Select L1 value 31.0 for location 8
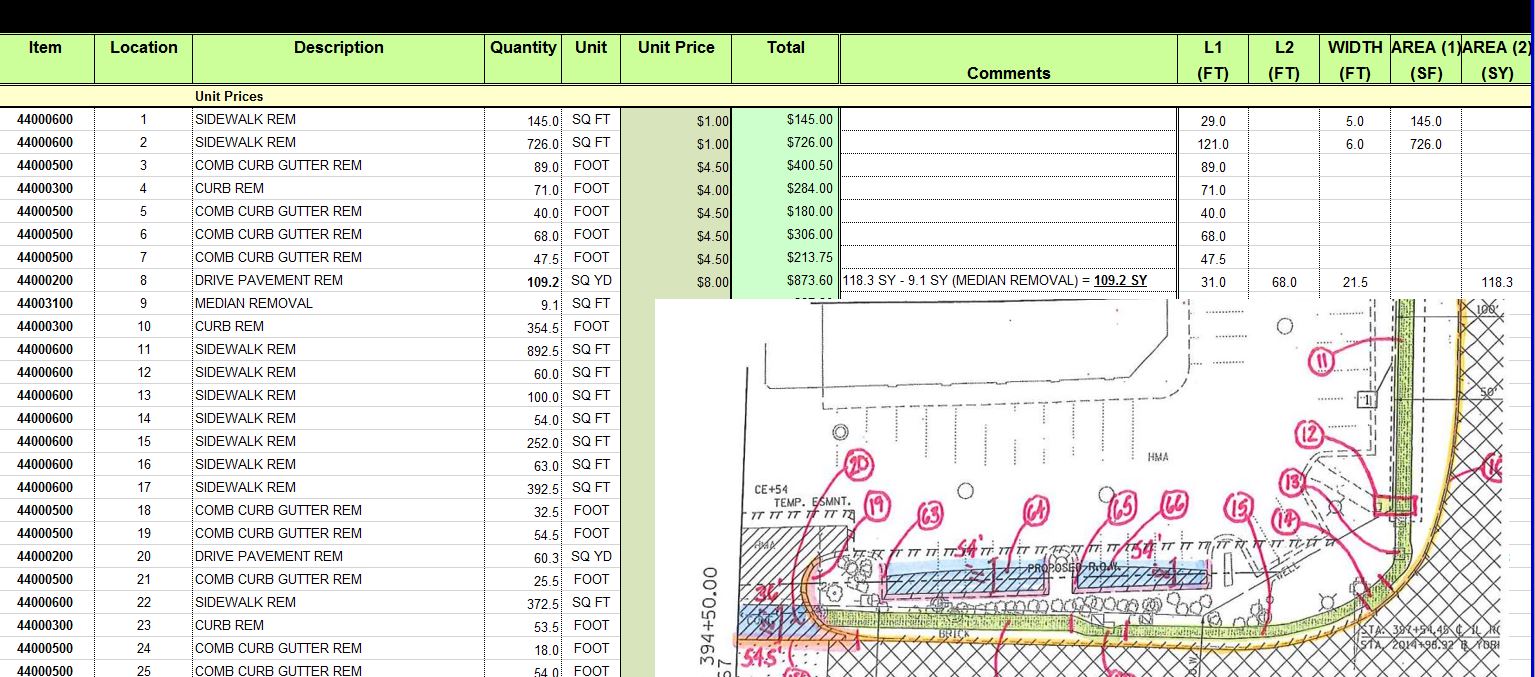1535x677 pixels. (x=1213, y=282)
